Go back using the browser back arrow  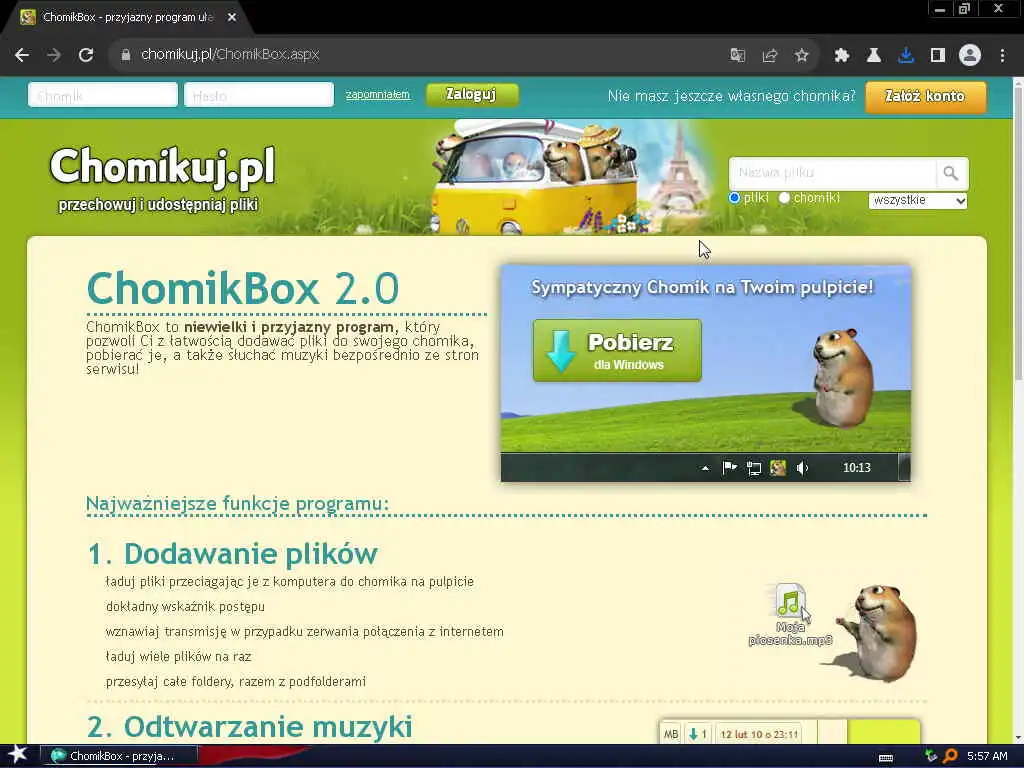tap(22, 55)
